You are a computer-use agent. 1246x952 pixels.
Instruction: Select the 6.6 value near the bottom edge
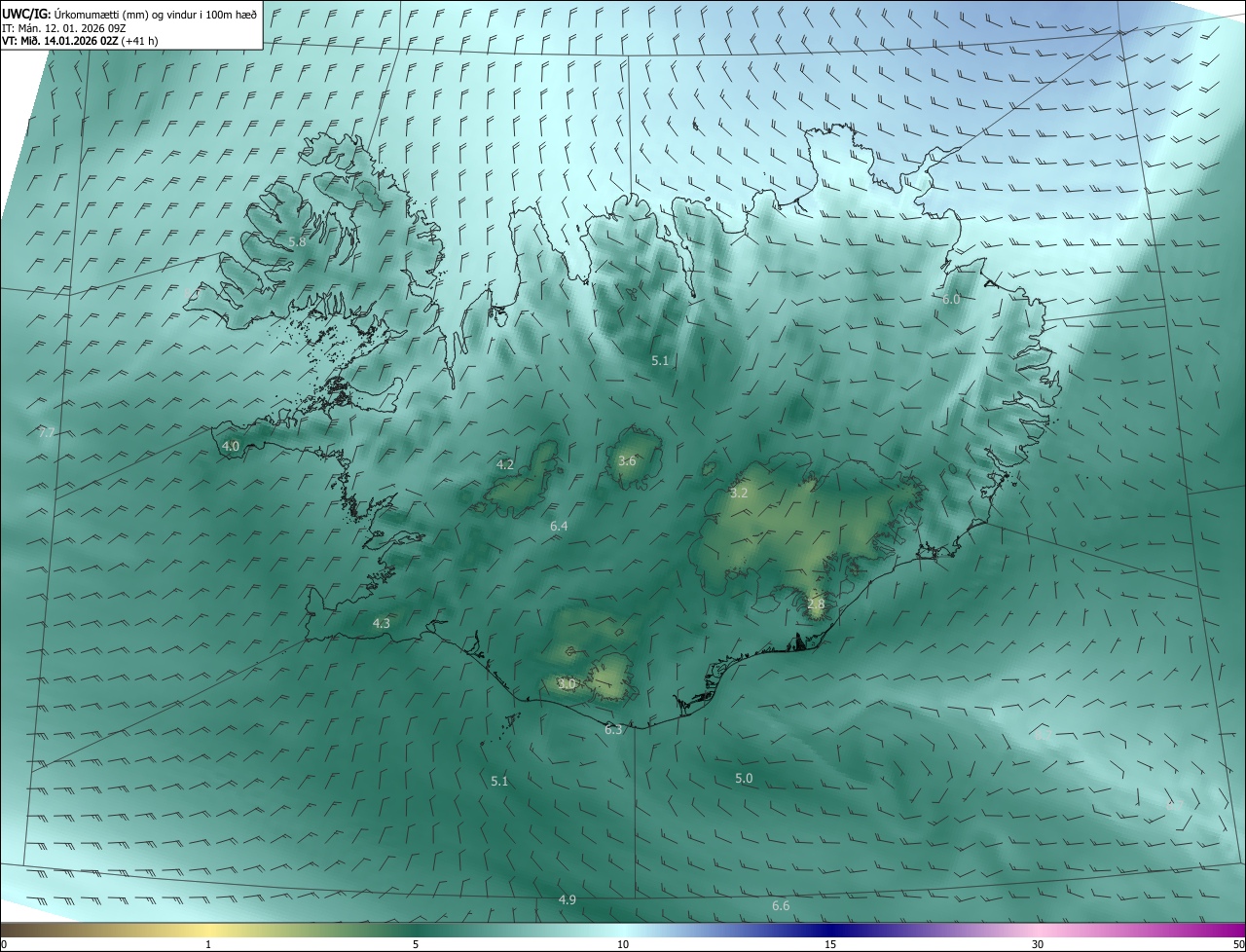pos(781,907)
